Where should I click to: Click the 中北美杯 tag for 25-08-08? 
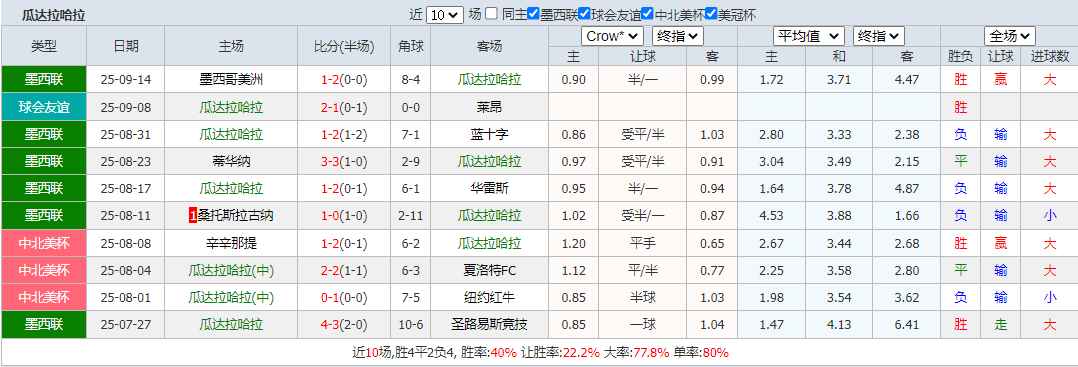click(44, 243)
